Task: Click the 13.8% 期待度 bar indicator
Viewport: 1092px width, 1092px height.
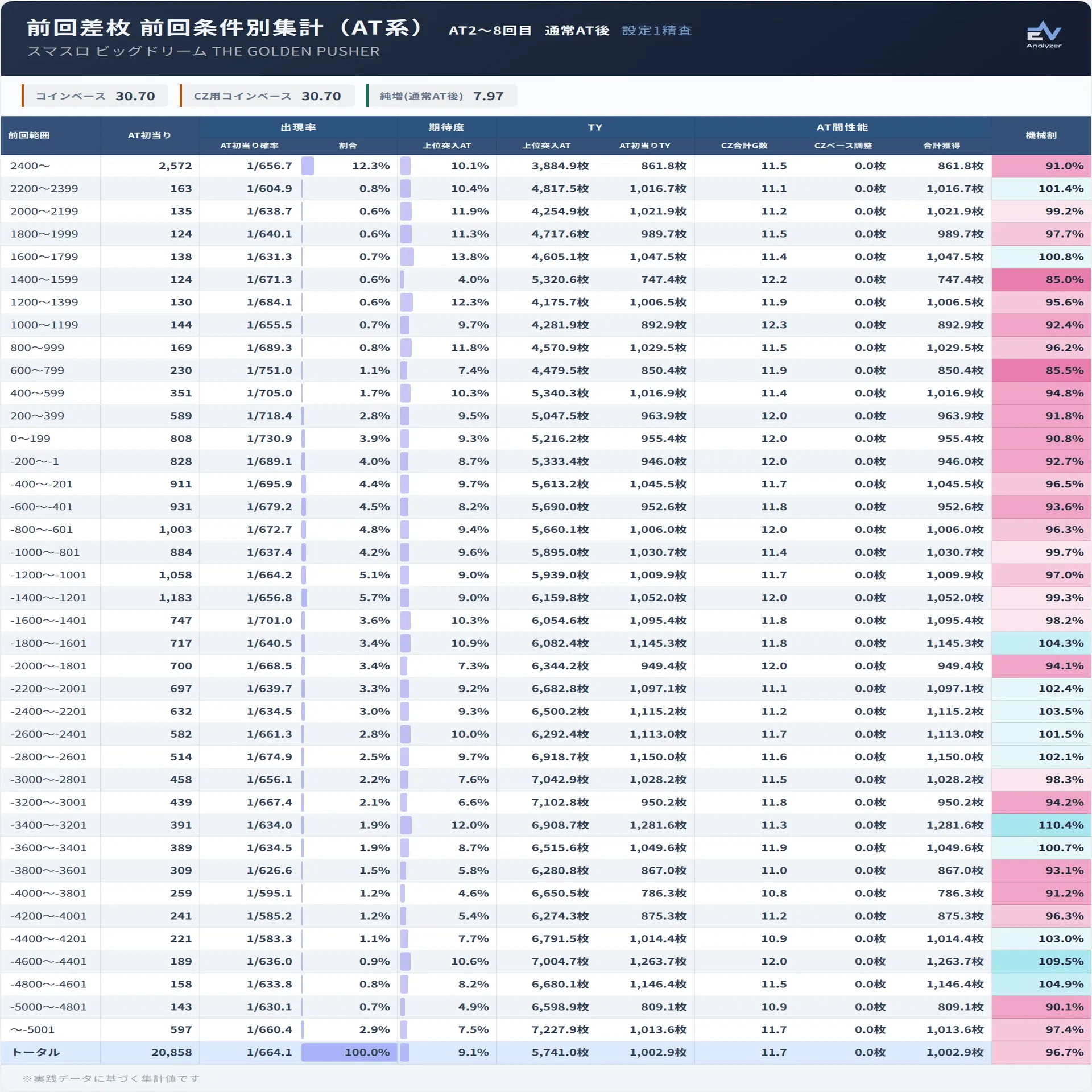Action: [407, 257]
